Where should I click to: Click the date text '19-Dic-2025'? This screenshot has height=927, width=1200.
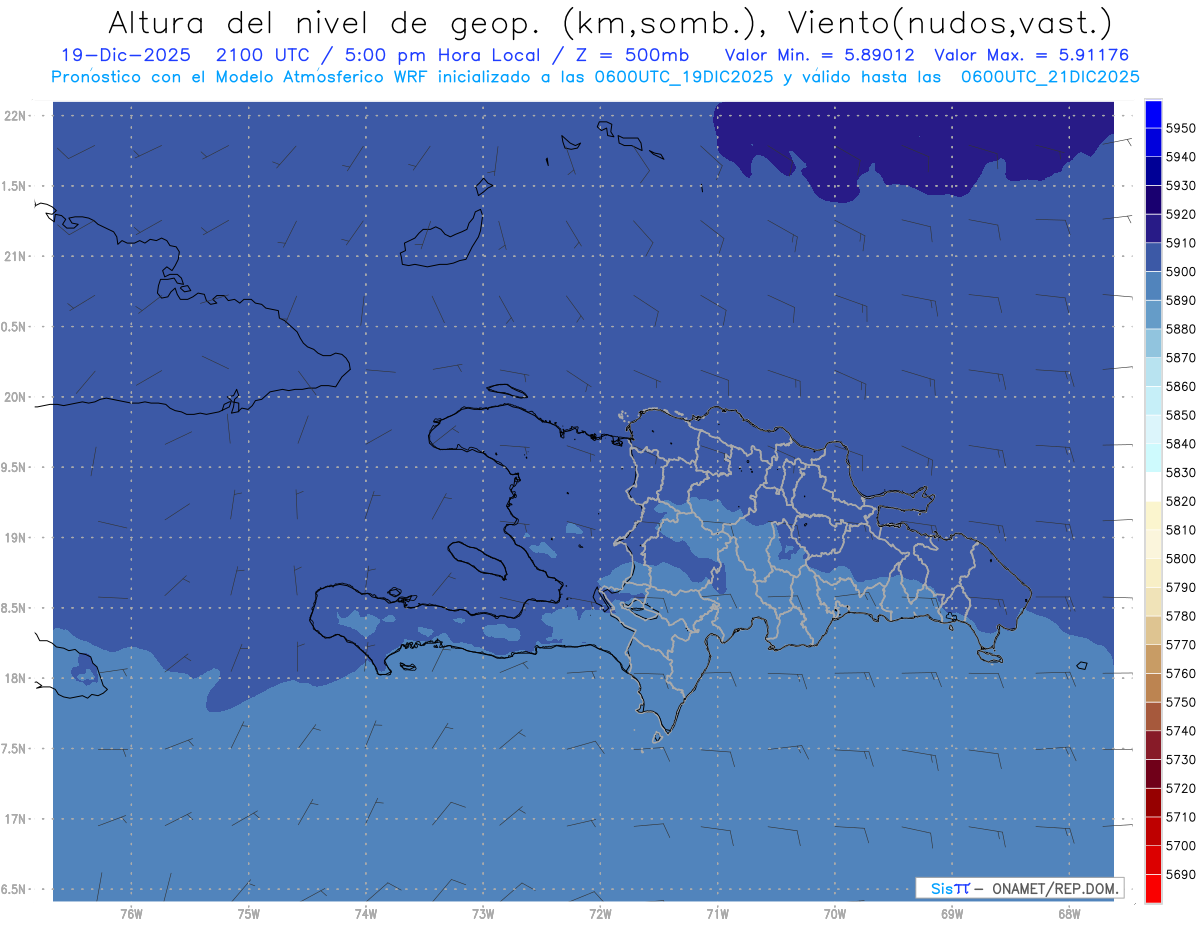pos(125,54)
